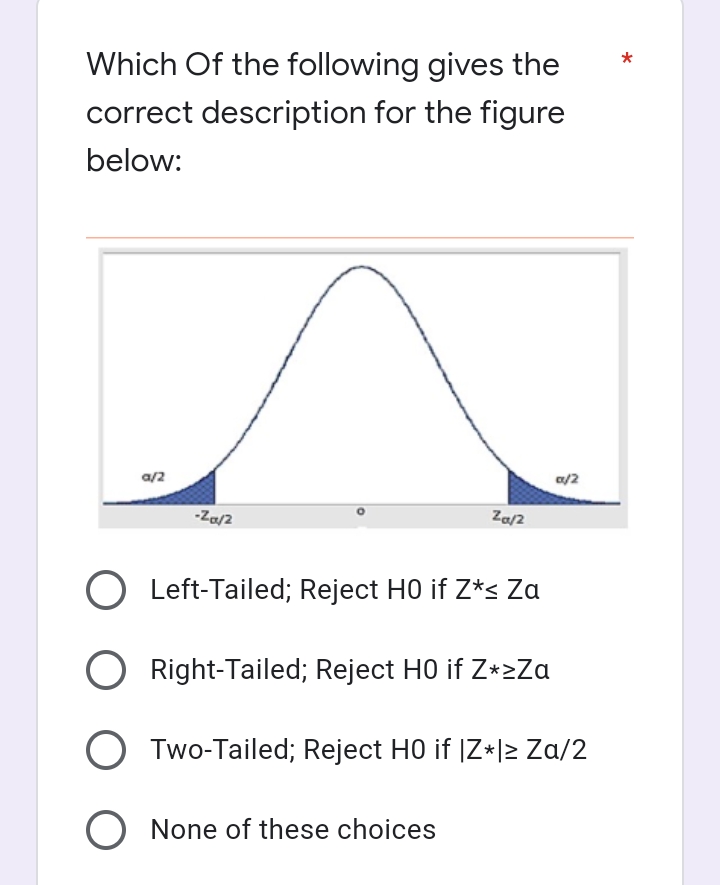
Task: Click the Two-Tailed answer text label
Action: [369, 750]
